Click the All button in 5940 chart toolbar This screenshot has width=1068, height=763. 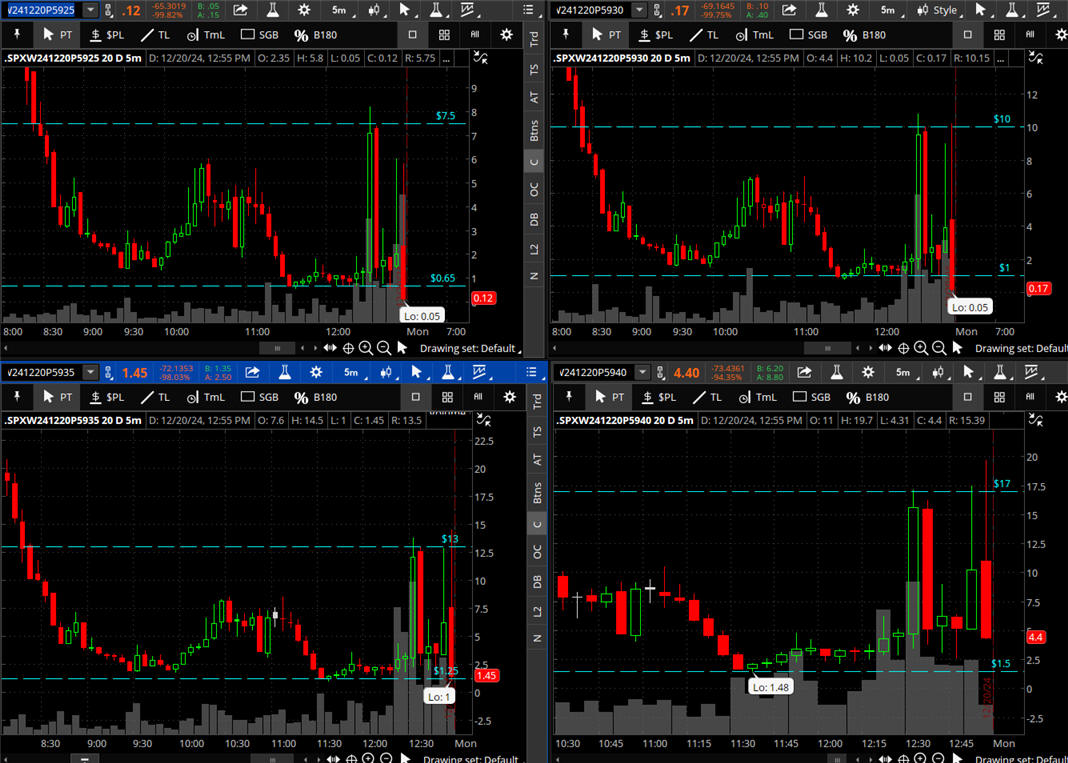tap(1029, 397)
